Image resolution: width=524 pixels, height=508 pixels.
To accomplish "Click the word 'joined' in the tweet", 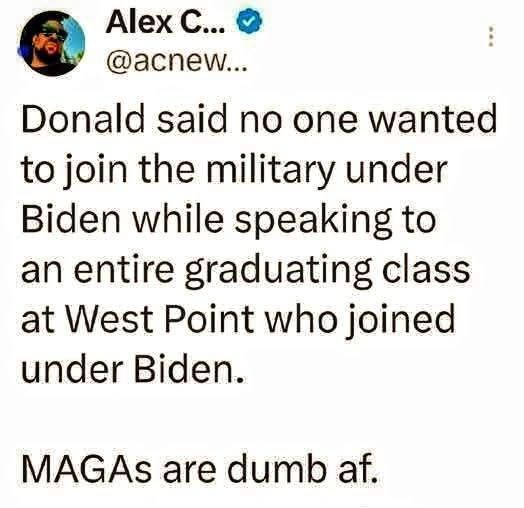I will (x=403, y=322).
